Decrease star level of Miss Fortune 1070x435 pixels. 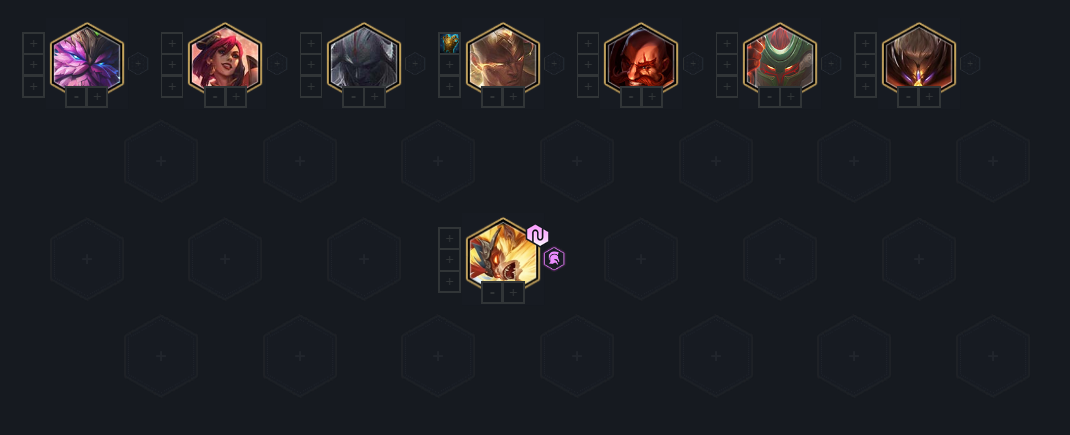215,98
